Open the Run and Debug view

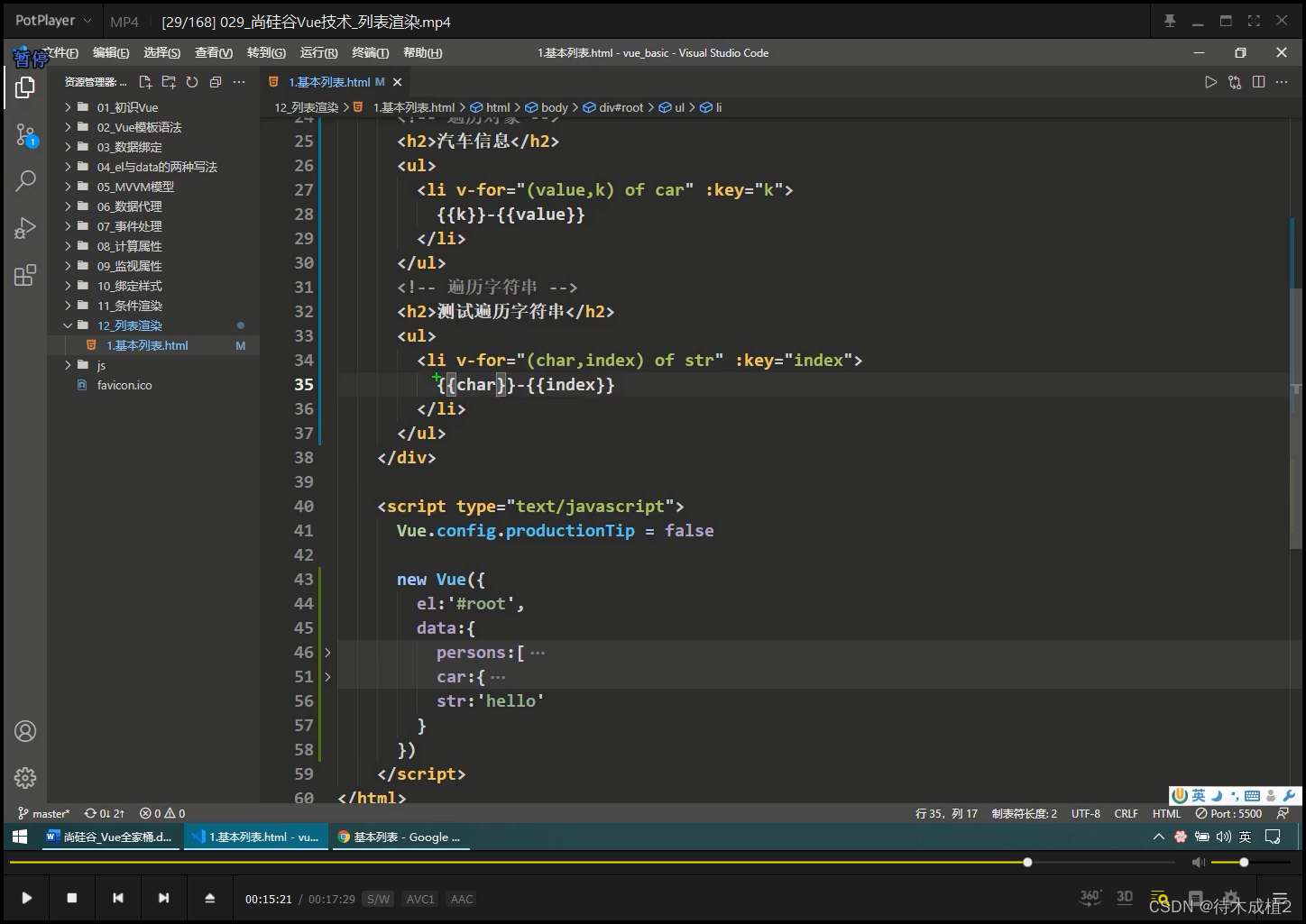click(25, 228)
